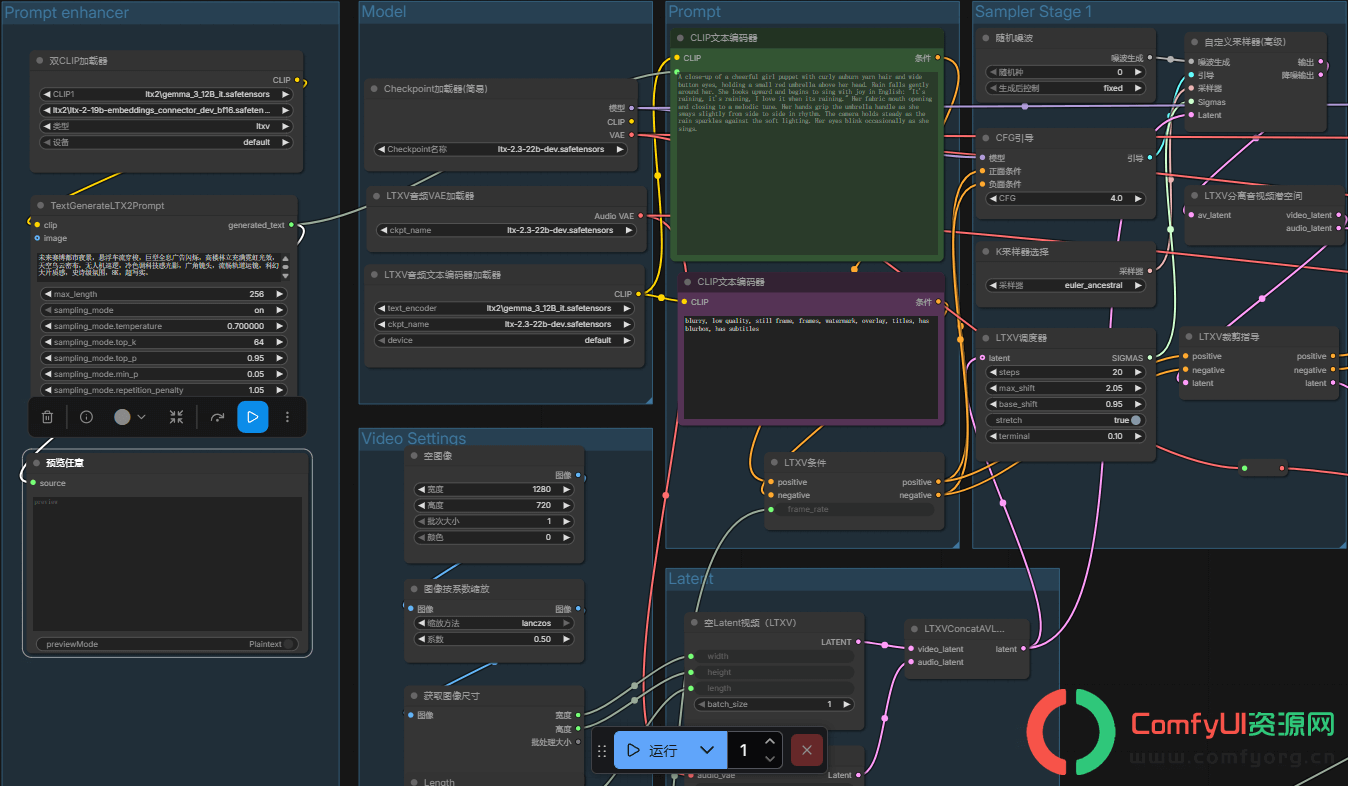1348x786 pixels.
Task: Select next CLIP1 model with right arrow
Action: [285, 94]
